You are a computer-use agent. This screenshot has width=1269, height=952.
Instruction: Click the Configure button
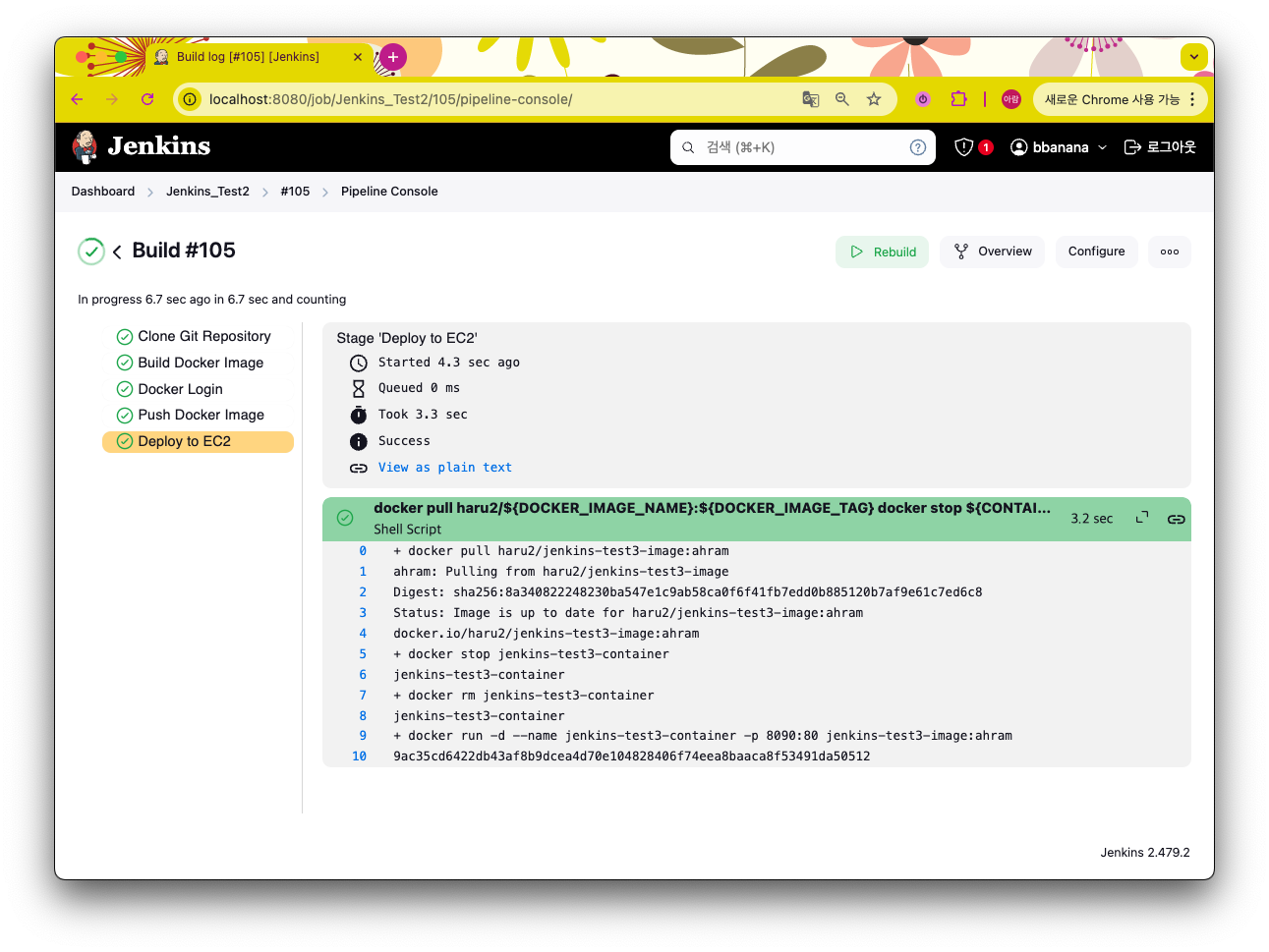[1096, 252]
